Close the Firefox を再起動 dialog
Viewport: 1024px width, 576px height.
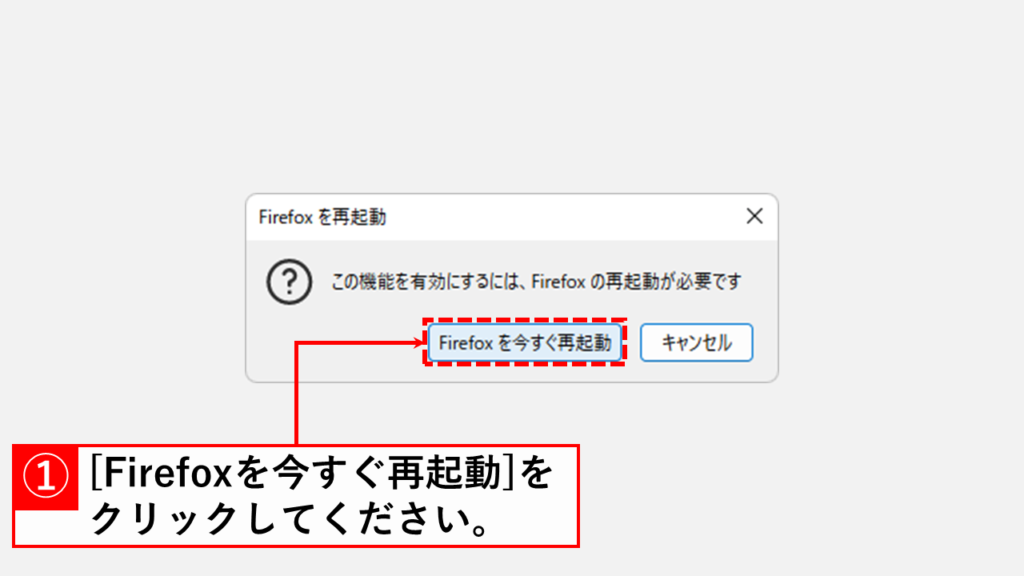pyautogui.click(x=754, y=216)
